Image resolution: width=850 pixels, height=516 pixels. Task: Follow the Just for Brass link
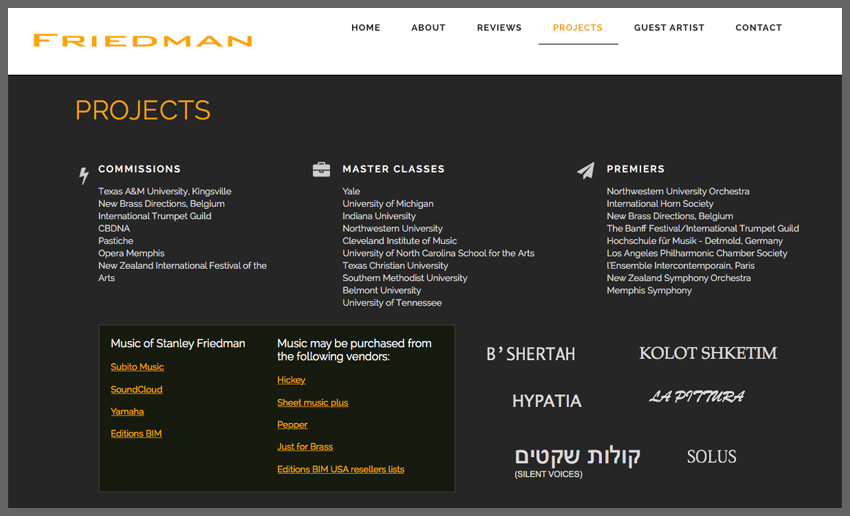point(305,447)
